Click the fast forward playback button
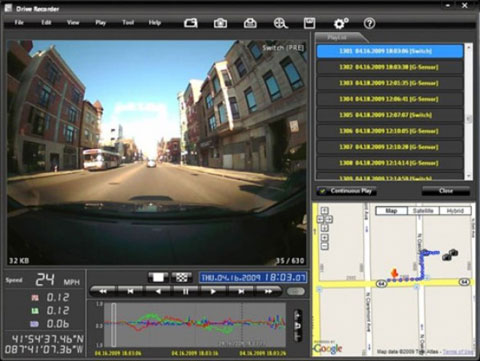This screenshot has width=480, height=361. click(x=268, y=291)
